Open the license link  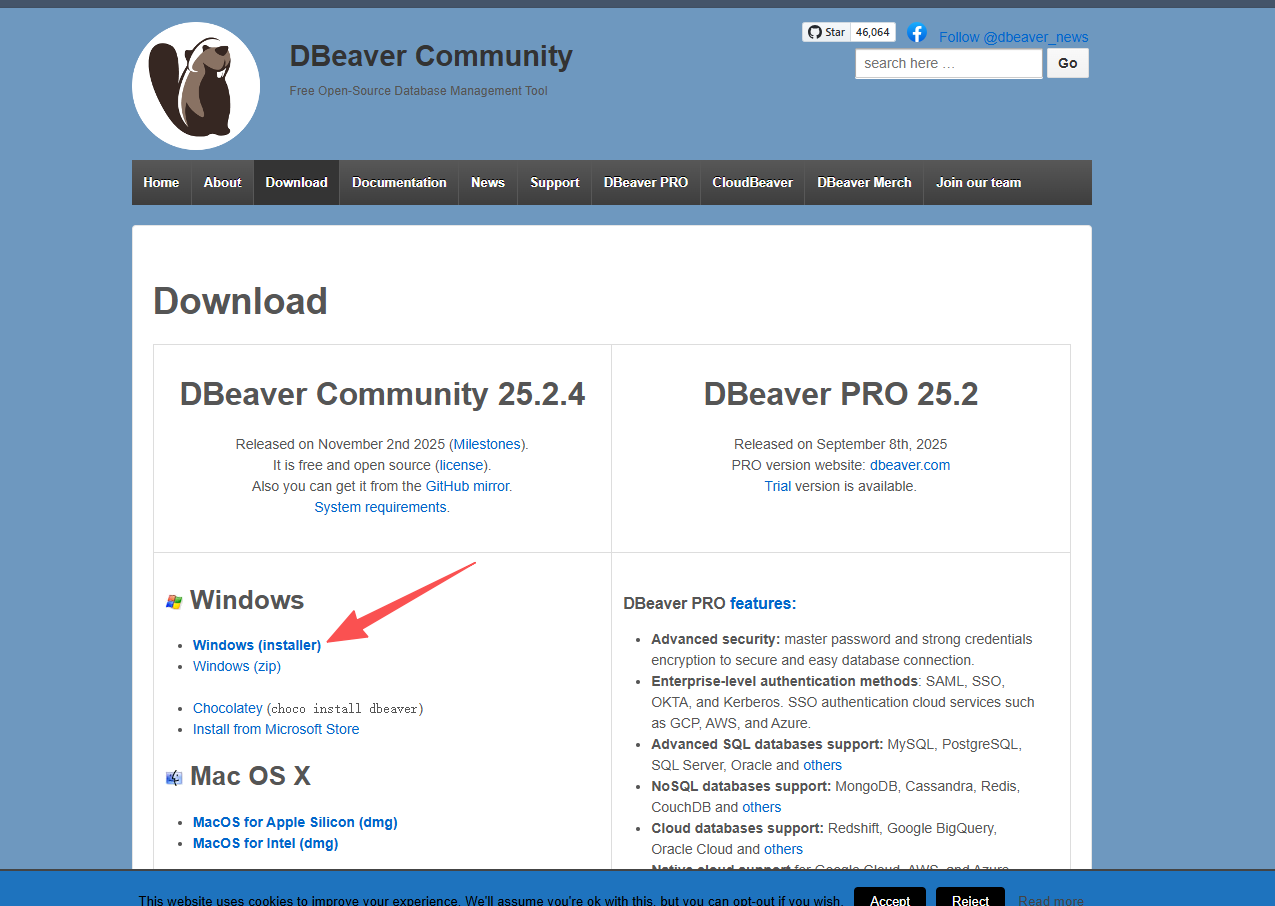tap(462, 465)
